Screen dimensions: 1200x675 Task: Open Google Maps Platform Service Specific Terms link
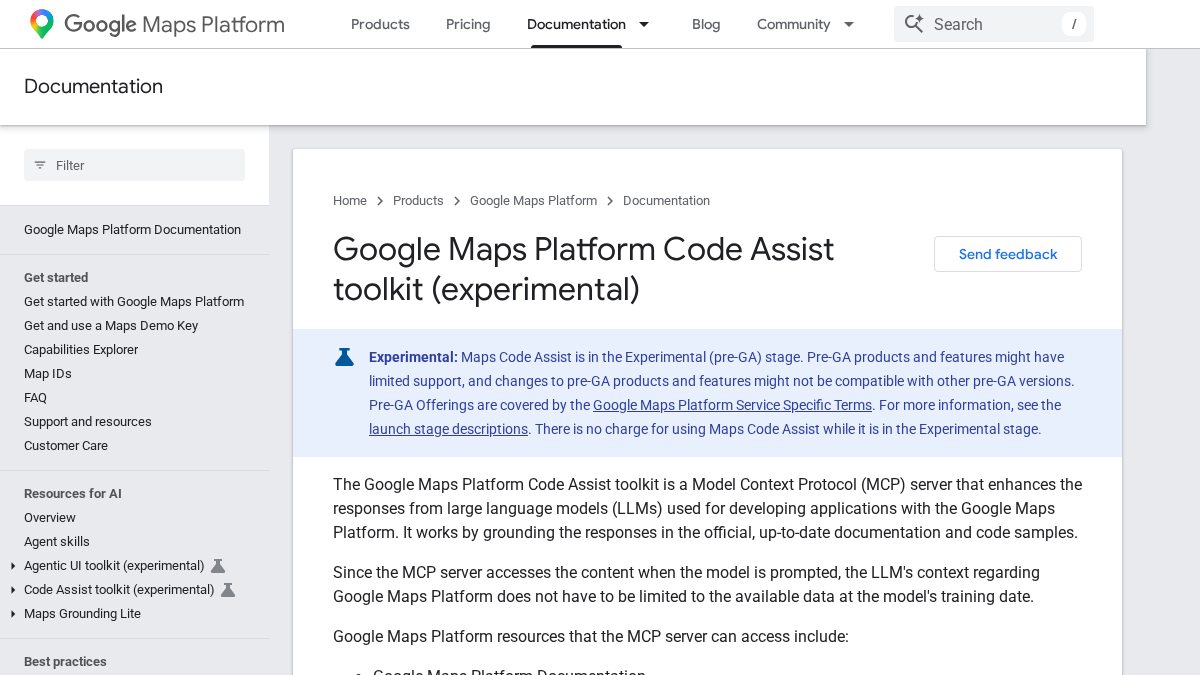pos(733,405)
